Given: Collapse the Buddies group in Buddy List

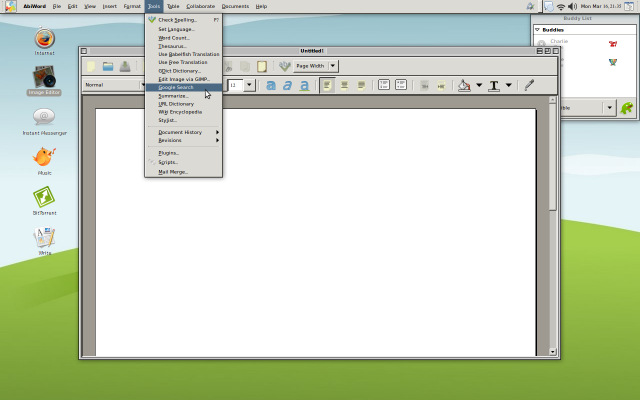Looking at the screenshot, I should (x=538, y=30).
